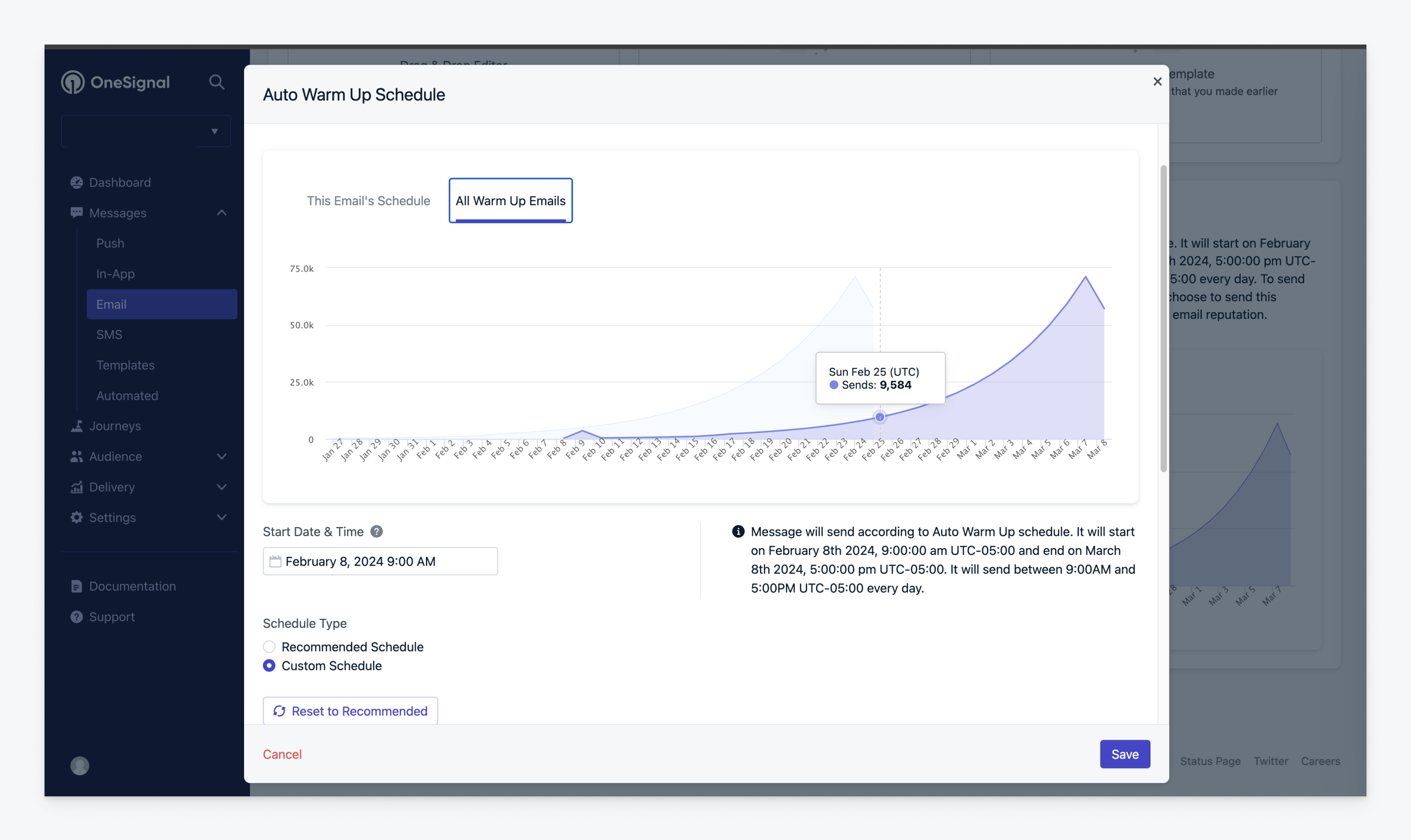
Task: Switch to All Warm Up Emails tab
Action: [x=510, y=201]
